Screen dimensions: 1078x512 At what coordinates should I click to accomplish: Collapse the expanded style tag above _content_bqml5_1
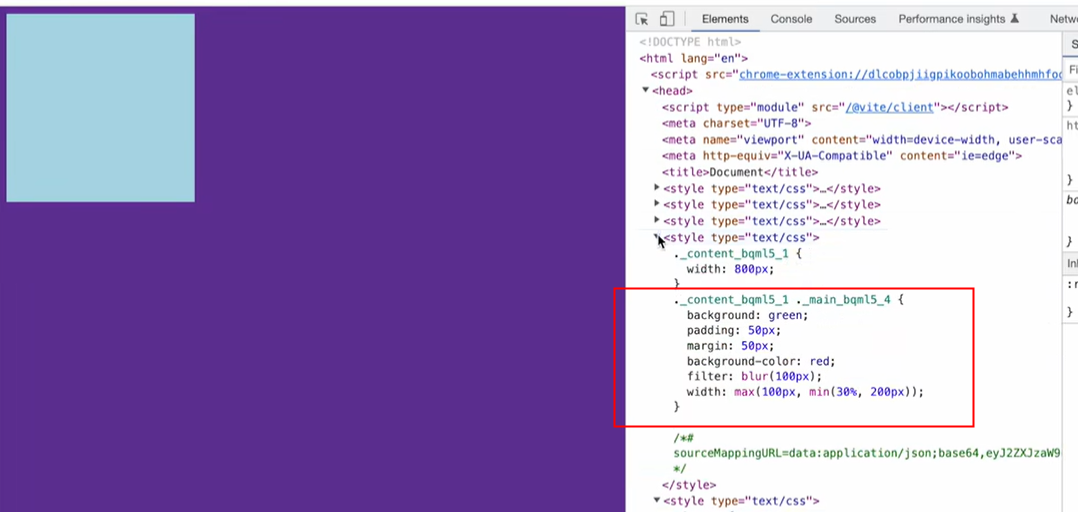tap(657, 237)
